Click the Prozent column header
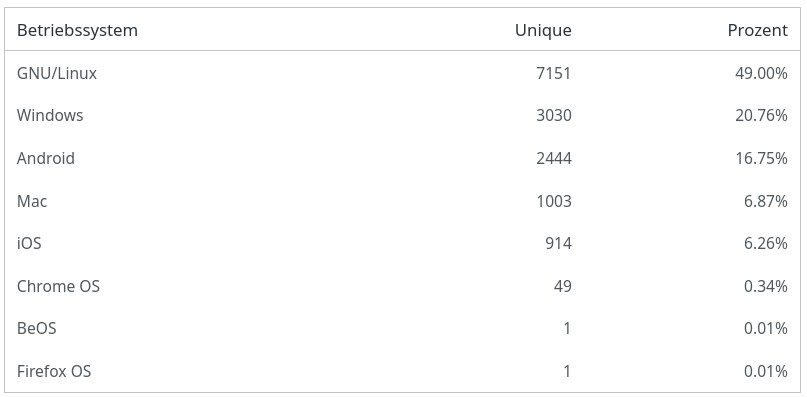This screenshot has width=807, height=397. tap(758, 30)
